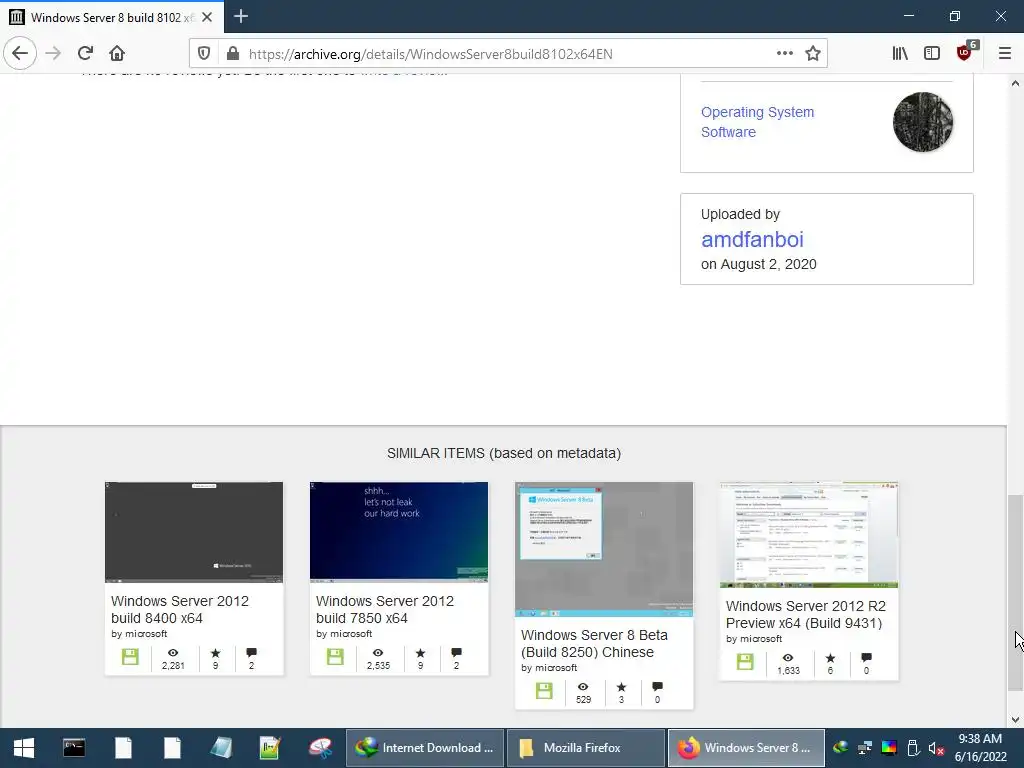1024x768 pixels.
Task: Click floppy software icon on Build 8250 card
Action: point(544,691)
